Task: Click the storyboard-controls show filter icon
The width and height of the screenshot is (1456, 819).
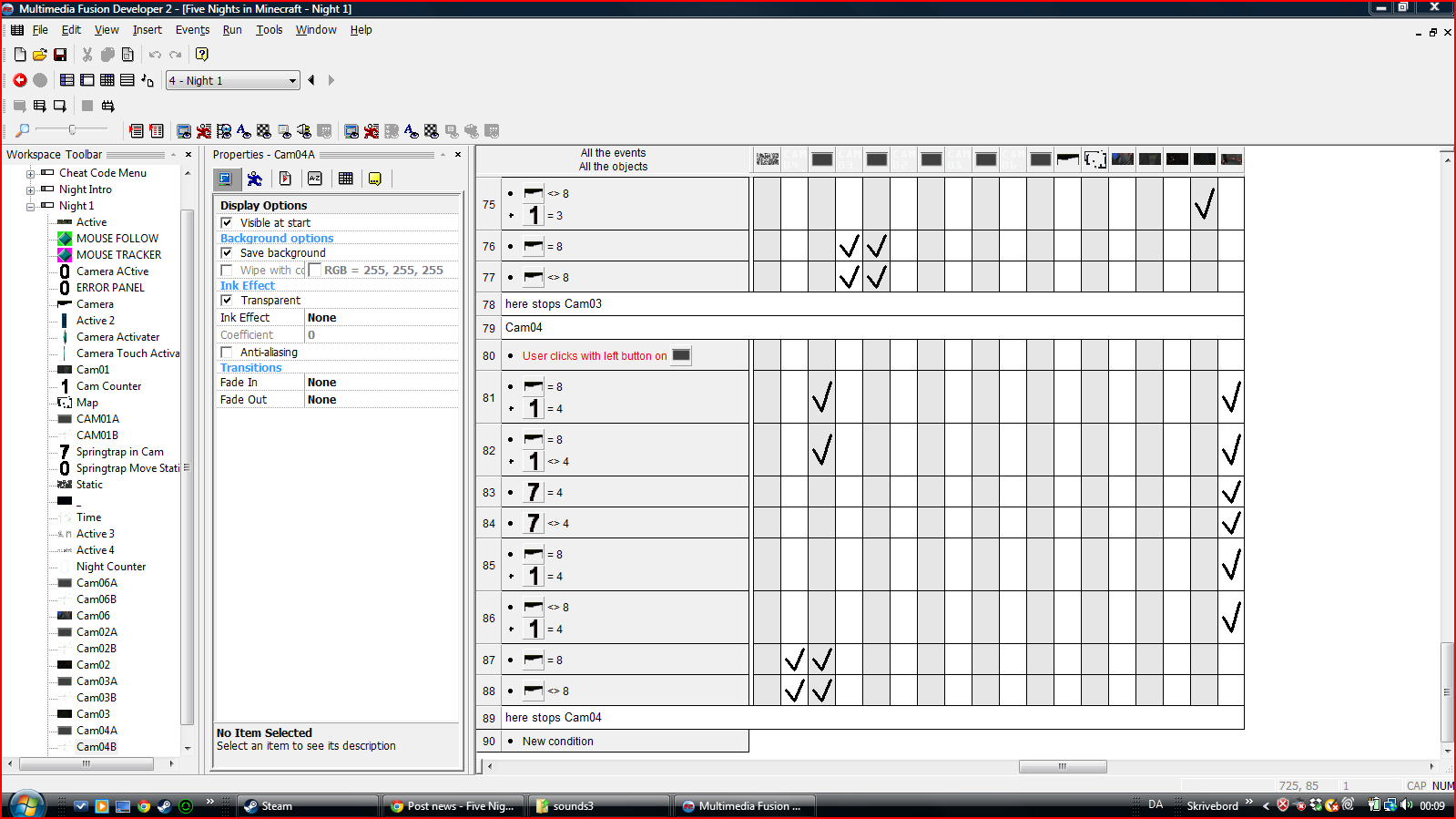Action: [225, 130]
